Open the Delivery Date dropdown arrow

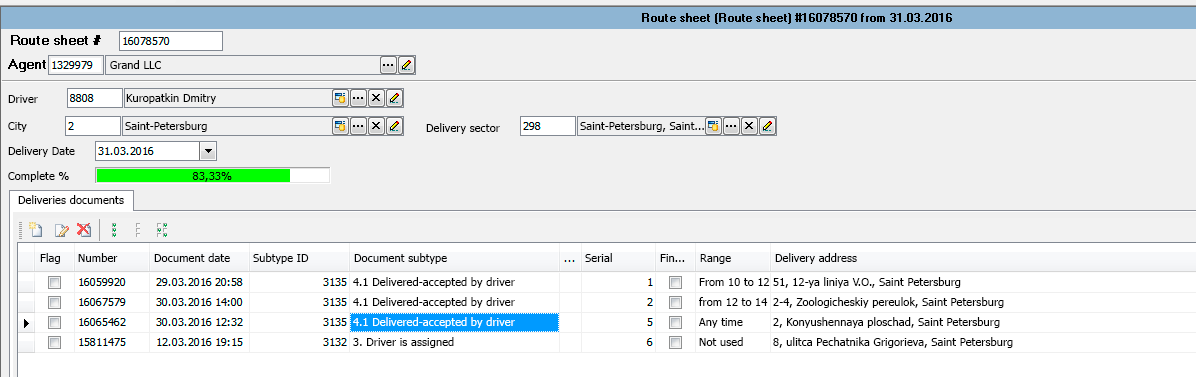208,151
